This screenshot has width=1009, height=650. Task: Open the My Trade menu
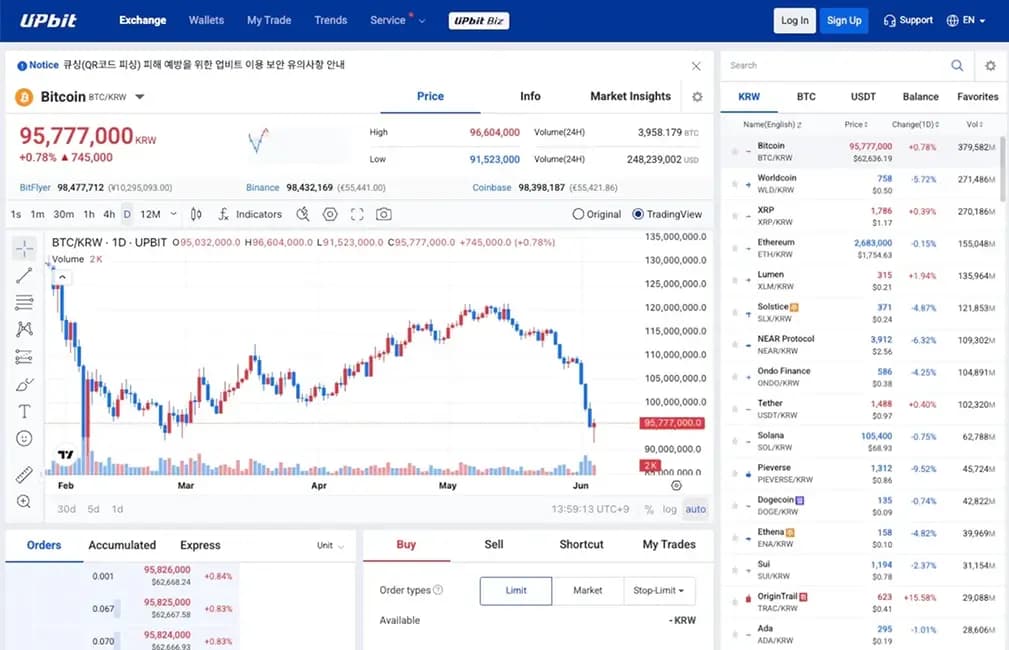tap(269, 21)
